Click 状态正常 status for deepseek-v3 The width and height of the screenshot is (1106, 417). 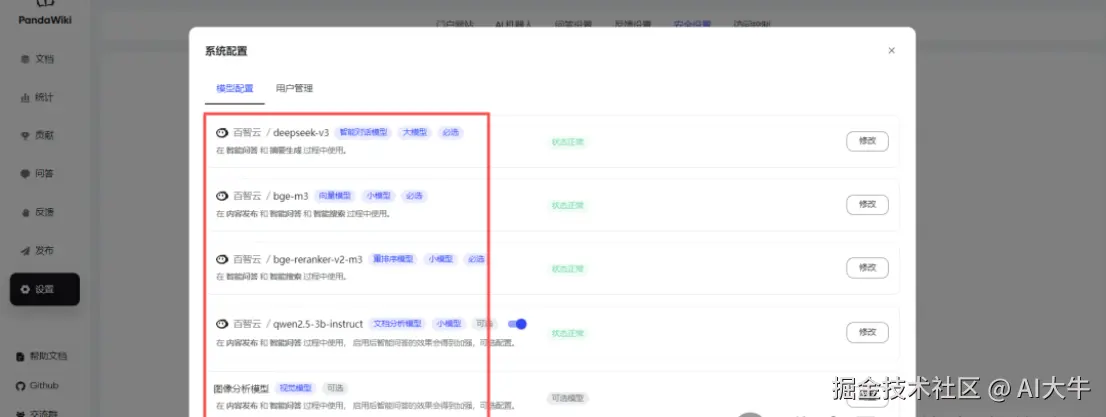568,142
